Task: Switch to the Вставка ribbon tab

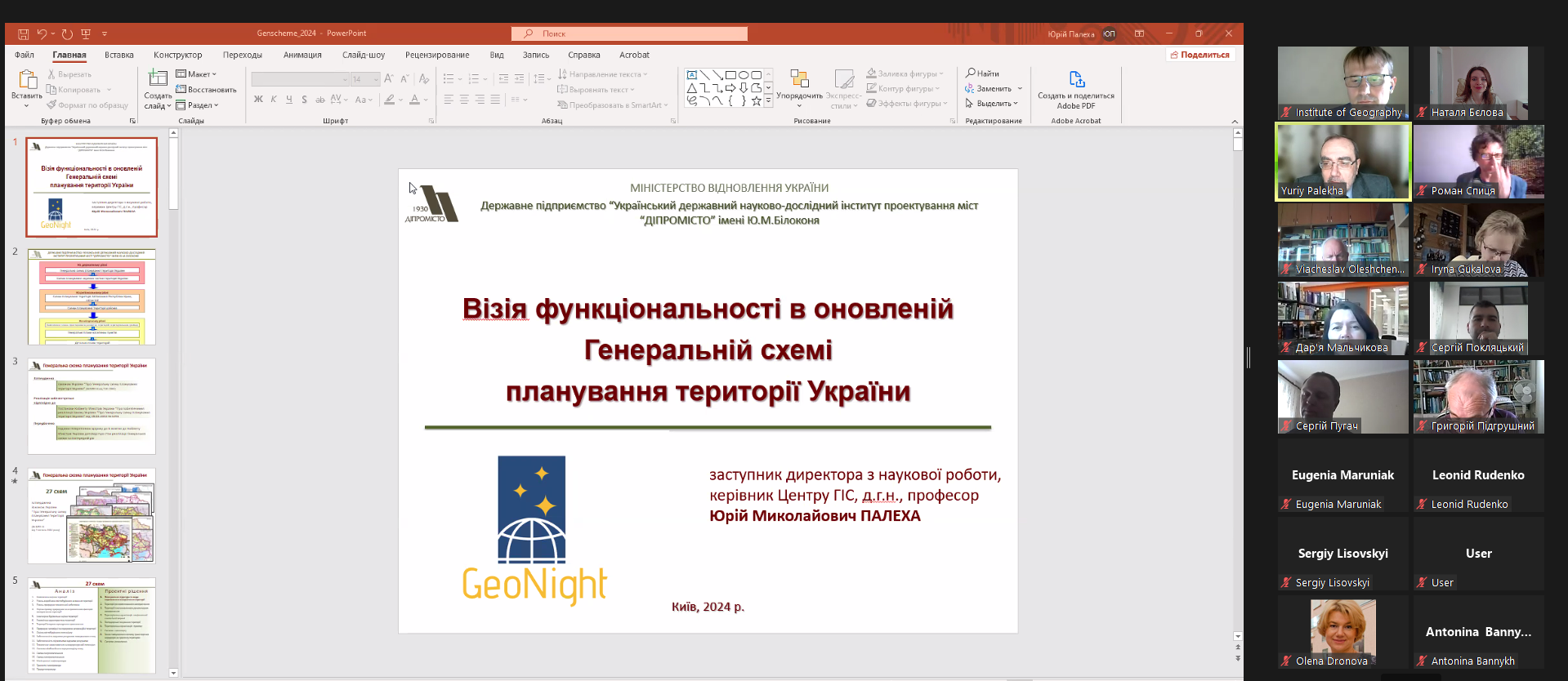Action: 119,55
